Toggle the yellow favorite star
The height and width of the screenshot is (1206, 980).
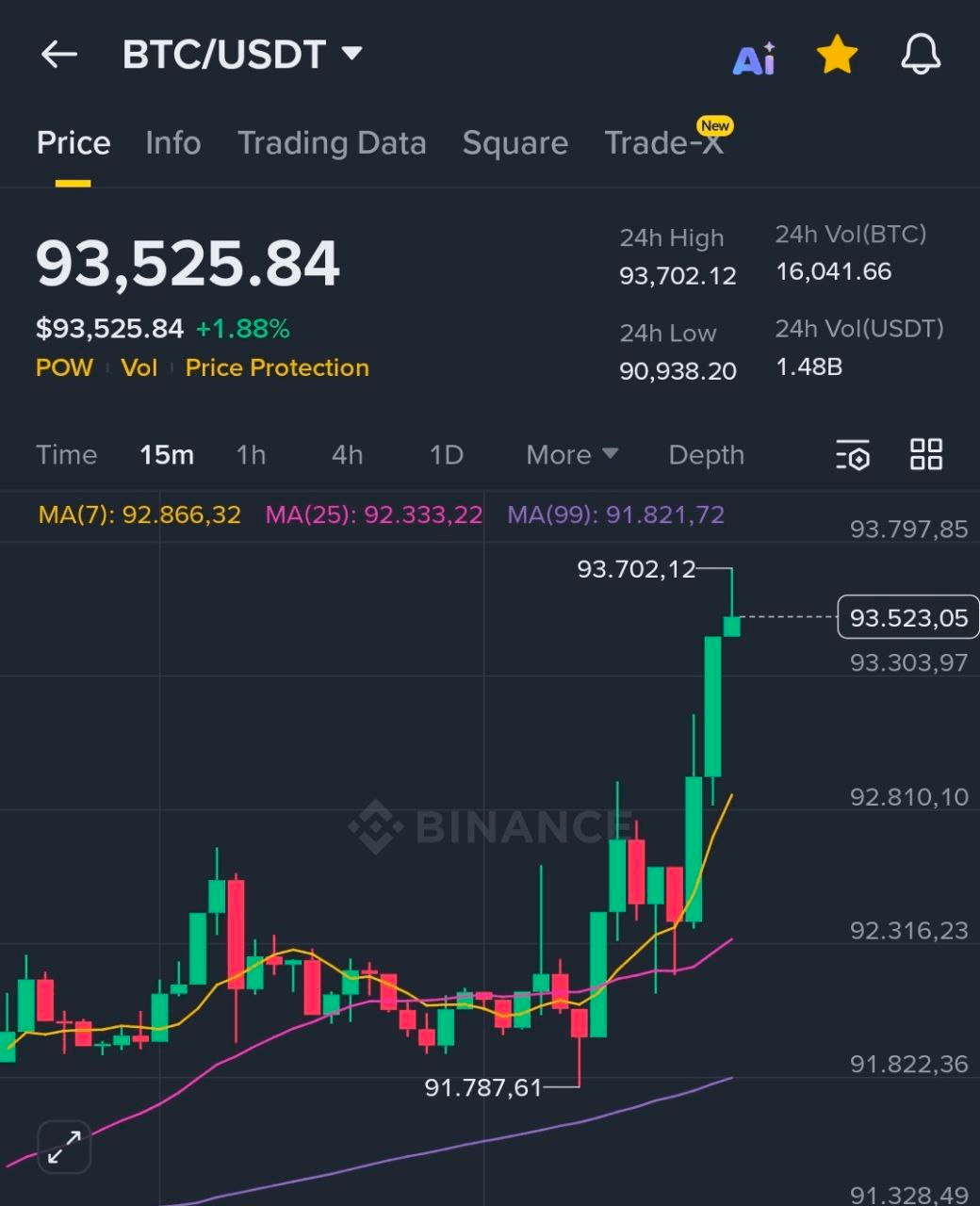click(837, 56)
